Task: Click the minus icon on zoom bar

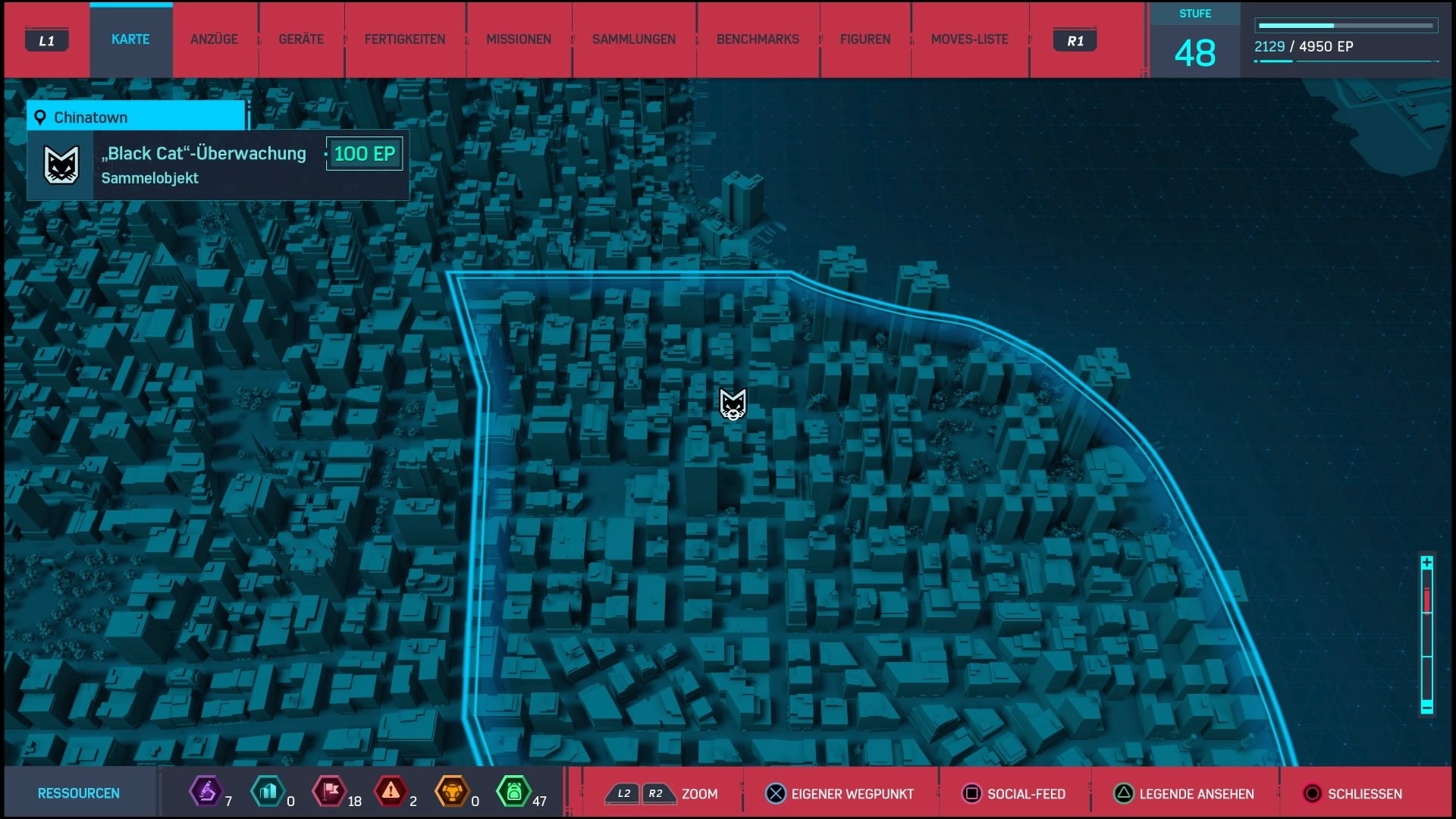Action: [1426, 708]
